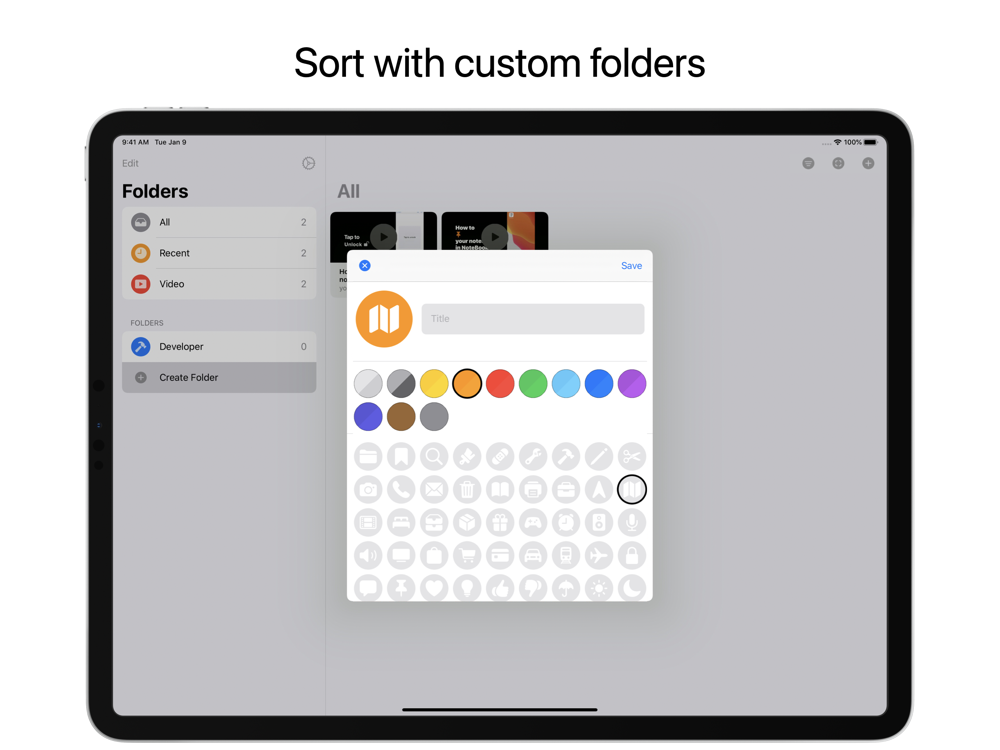Screen dimensions: 1000x750
Task: Click the Title input field
Action: 533,319
